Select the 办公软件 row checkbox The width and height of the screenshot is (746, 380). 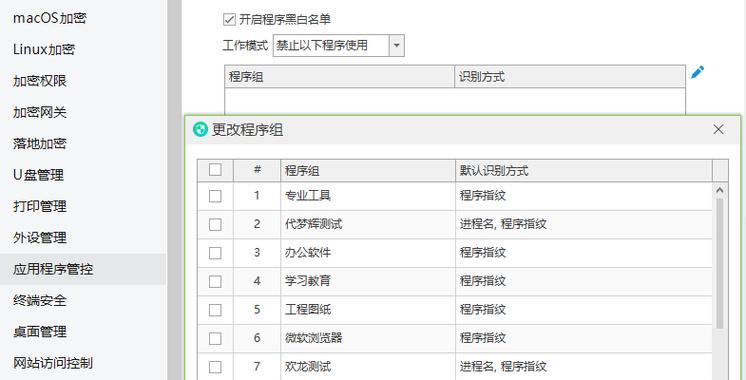pyautogui.click(x=215, y=253)
